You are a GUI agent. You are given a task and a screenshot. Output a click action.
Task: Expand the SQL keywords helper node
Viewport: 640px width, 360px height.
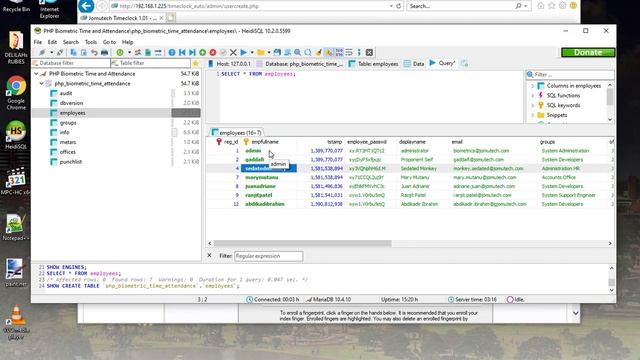click(532, 105)
